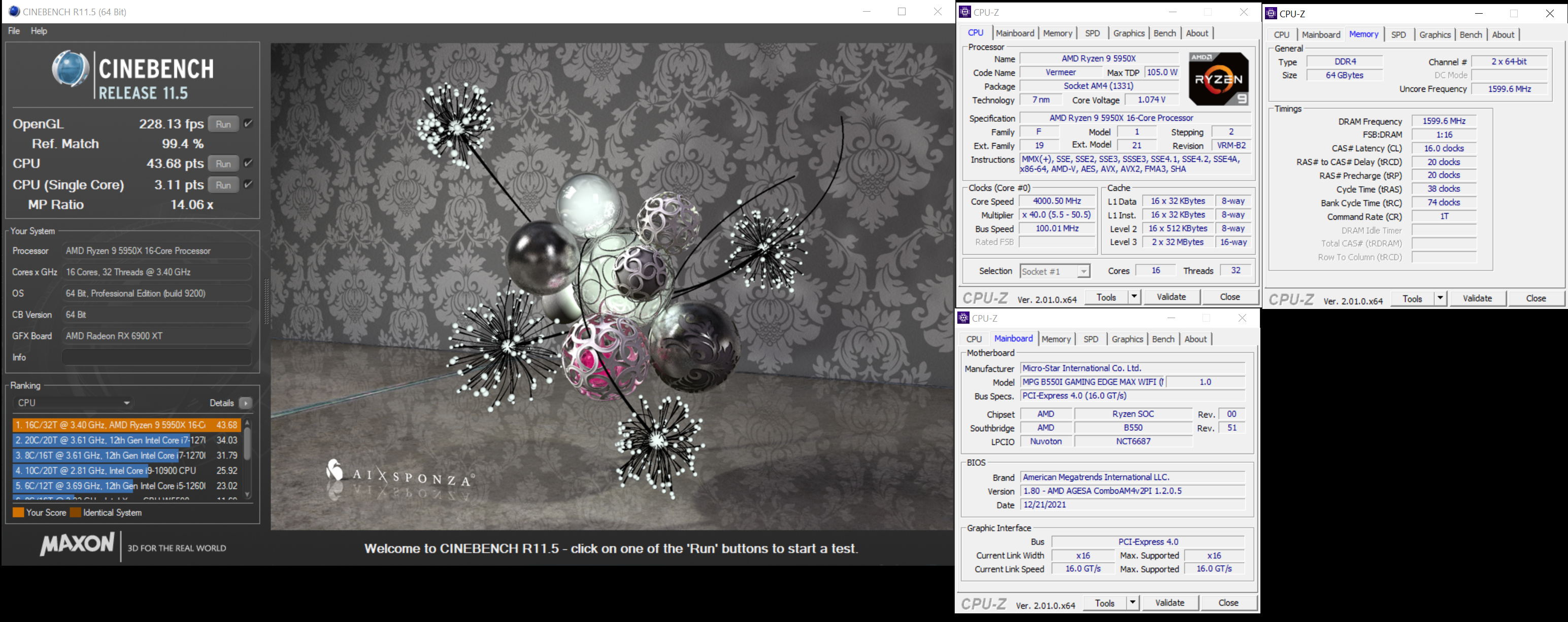The image size is (1568, 622).
Task: Run the CPU benchmark
Action: [x=223, y=164]
